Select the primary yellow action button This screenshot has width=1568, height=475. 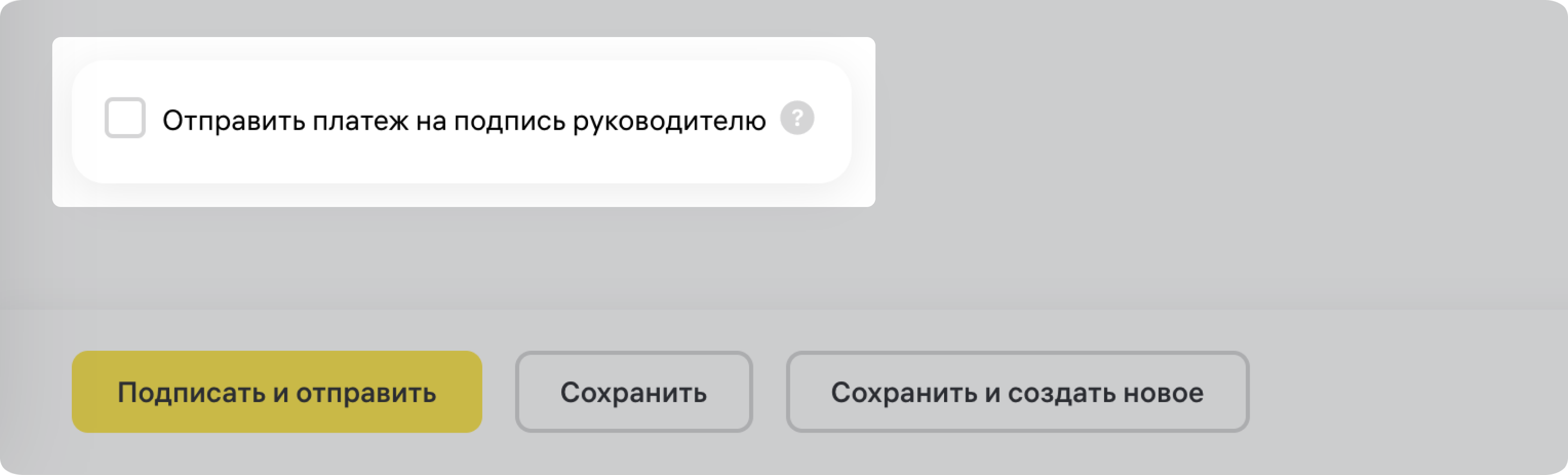point(277,392)
